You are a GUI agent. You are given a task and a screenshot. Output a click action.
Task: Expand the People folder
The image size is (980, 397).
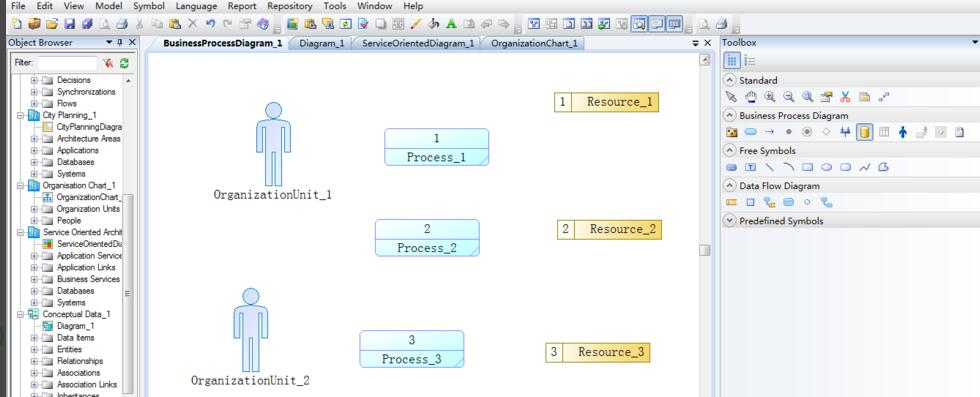click(34, 221)
